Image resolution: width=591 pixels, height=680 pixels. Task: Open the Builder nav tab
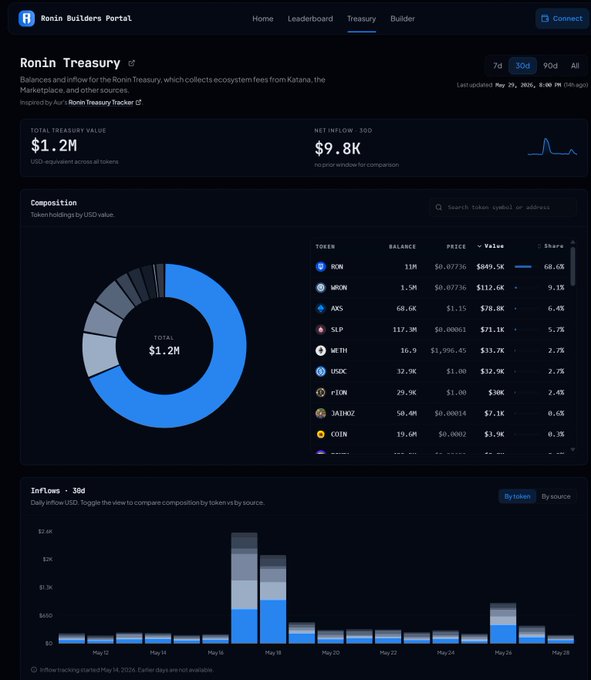(402, 19)
